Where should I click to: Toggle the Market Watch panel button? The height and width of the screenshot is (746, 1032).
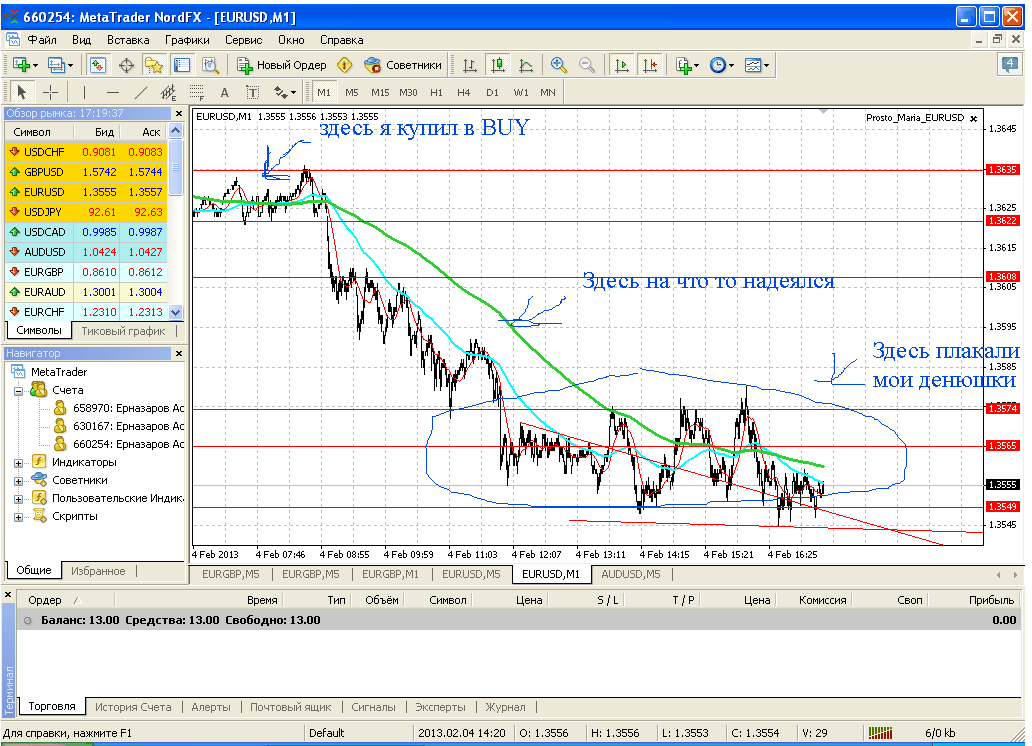tap(98, 65)
